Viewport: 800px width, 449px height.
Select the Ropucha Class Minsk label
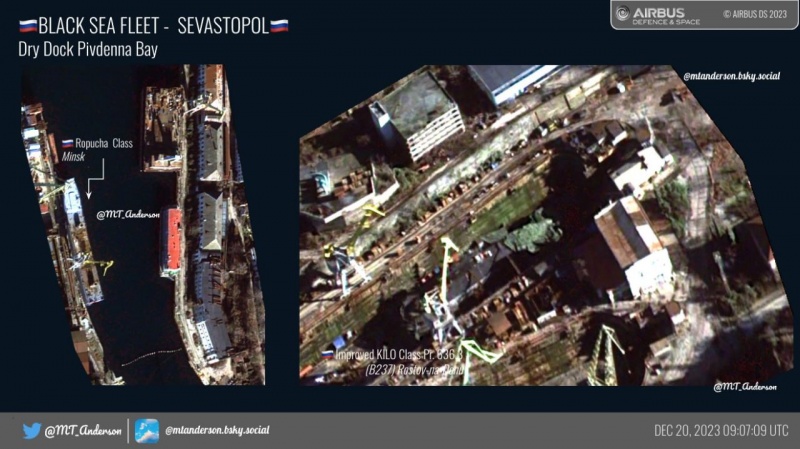[98, 150]
